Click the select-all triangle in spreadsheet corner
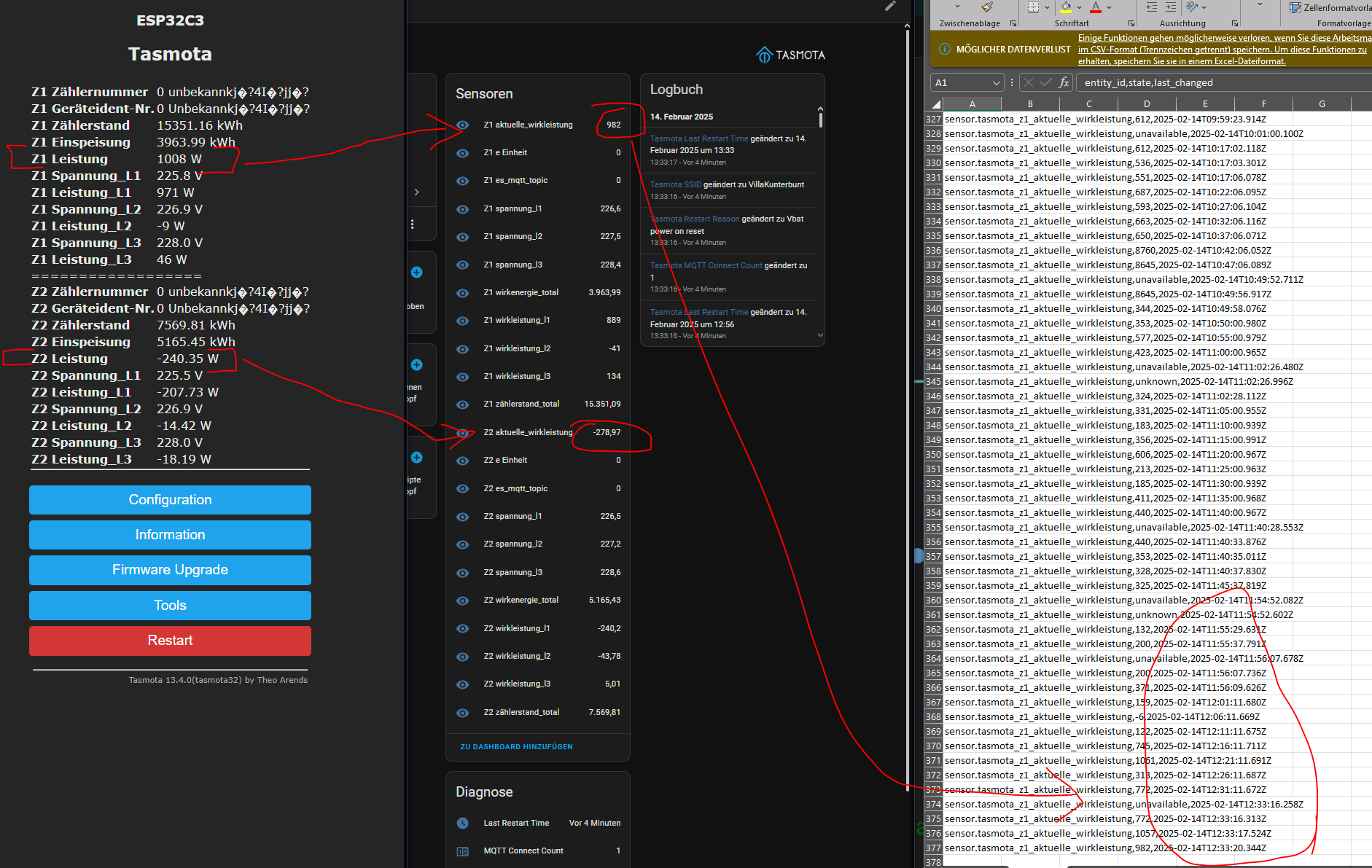The width and height of the screenshot is (1372, 868). point(935,104)
